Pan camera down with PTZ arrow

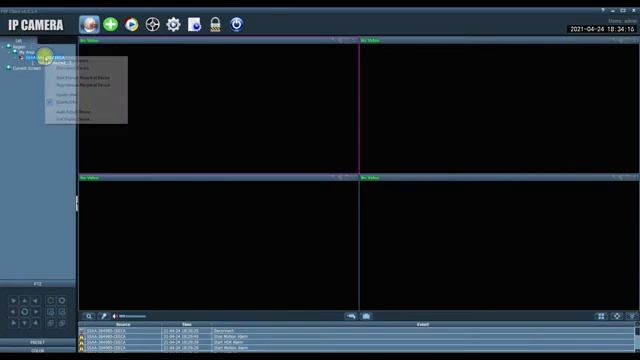coord(24,323)
